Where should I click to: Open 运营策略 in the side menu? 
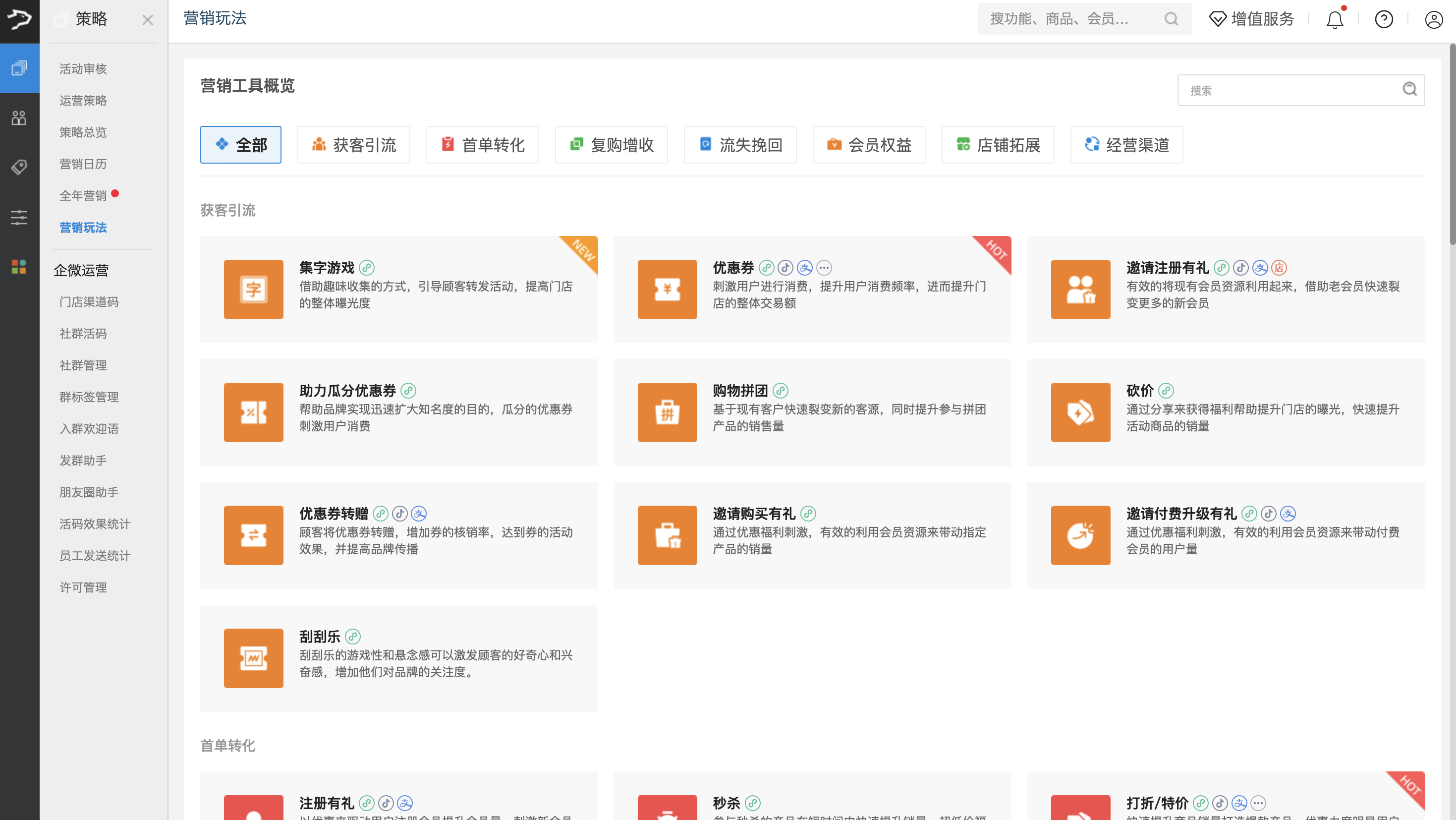click(83, 101)
